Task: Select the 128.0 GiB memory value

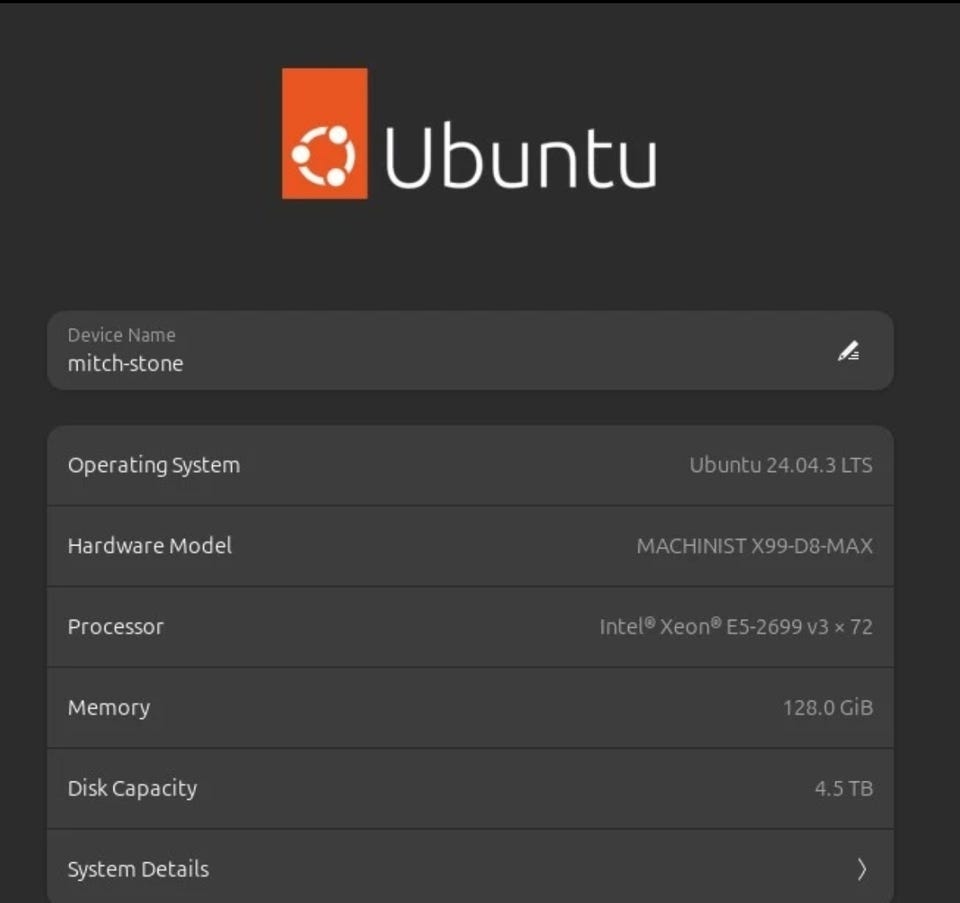Action: [828, 708]
